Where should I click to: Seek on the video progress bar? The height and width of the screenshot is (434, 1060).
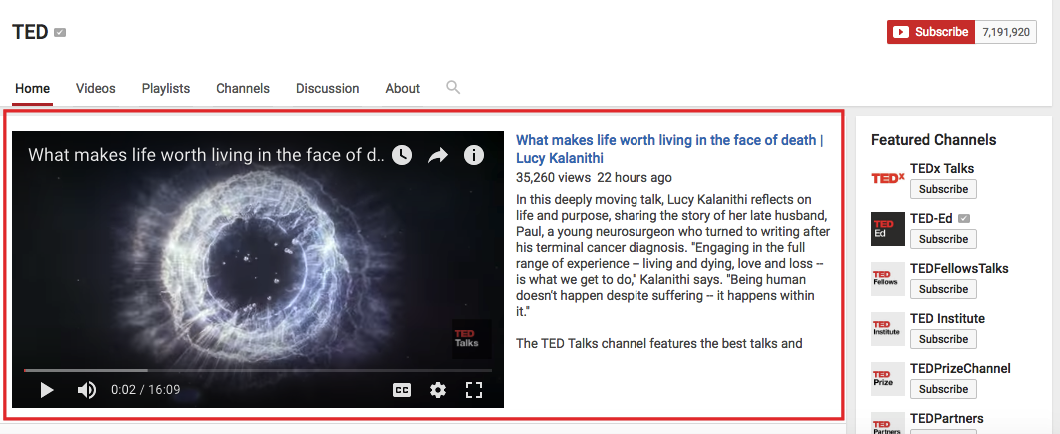click(258, 370)
